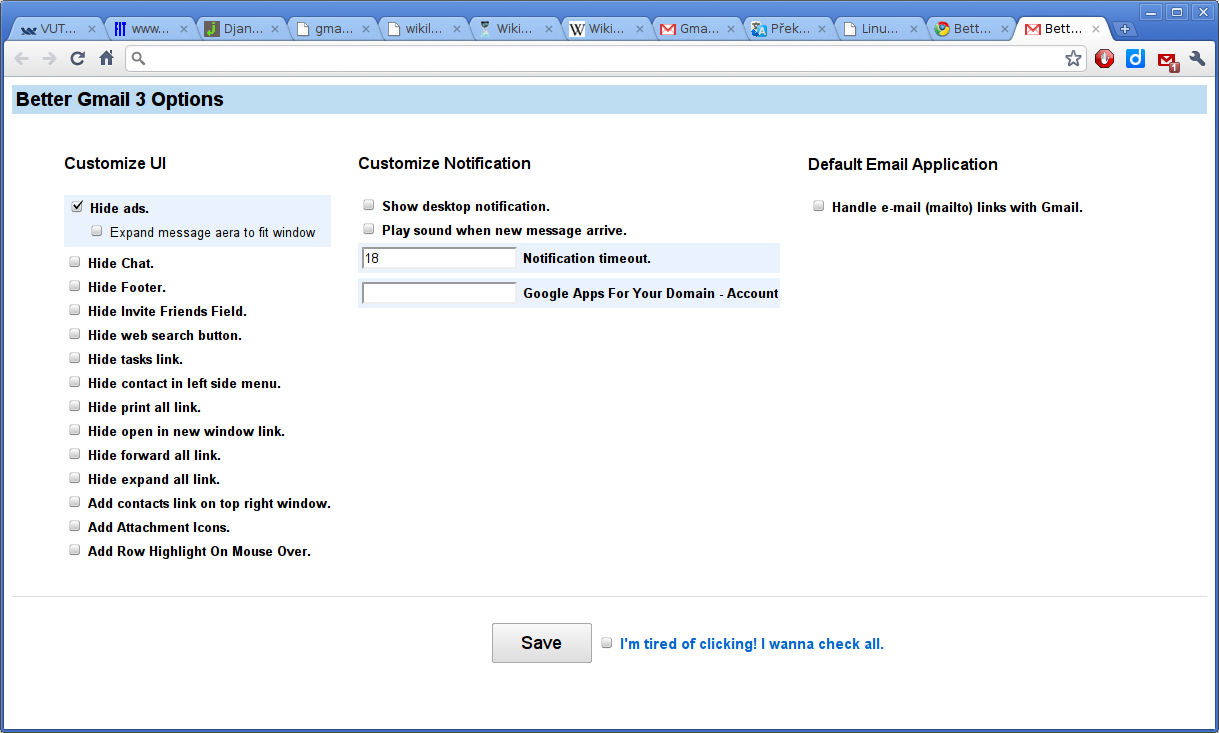Close the active Bett... Gmail tab
1219x733 pixels.
click(x=1096, y=29)
